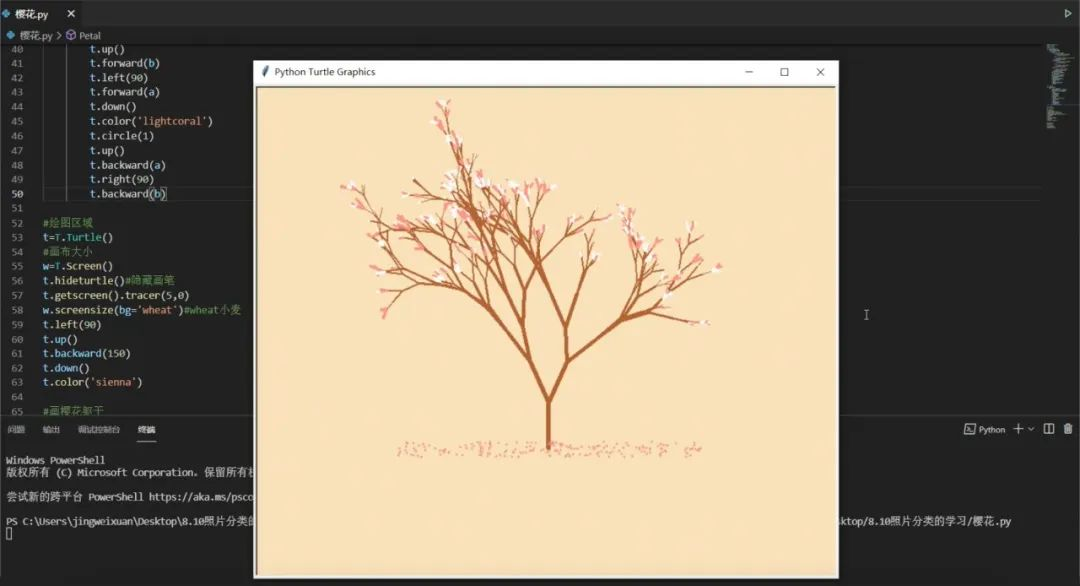Open the aka.ms PowerShell link in terminal
Screen dimensions: 1080x586
[201, 496]
